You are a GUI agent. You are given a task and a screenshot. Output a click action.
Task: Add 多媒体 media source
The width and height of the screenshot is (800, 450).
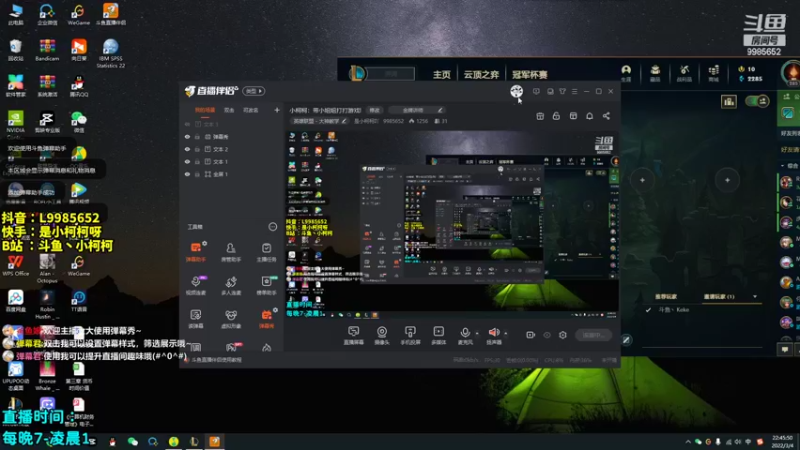(439, 336)
